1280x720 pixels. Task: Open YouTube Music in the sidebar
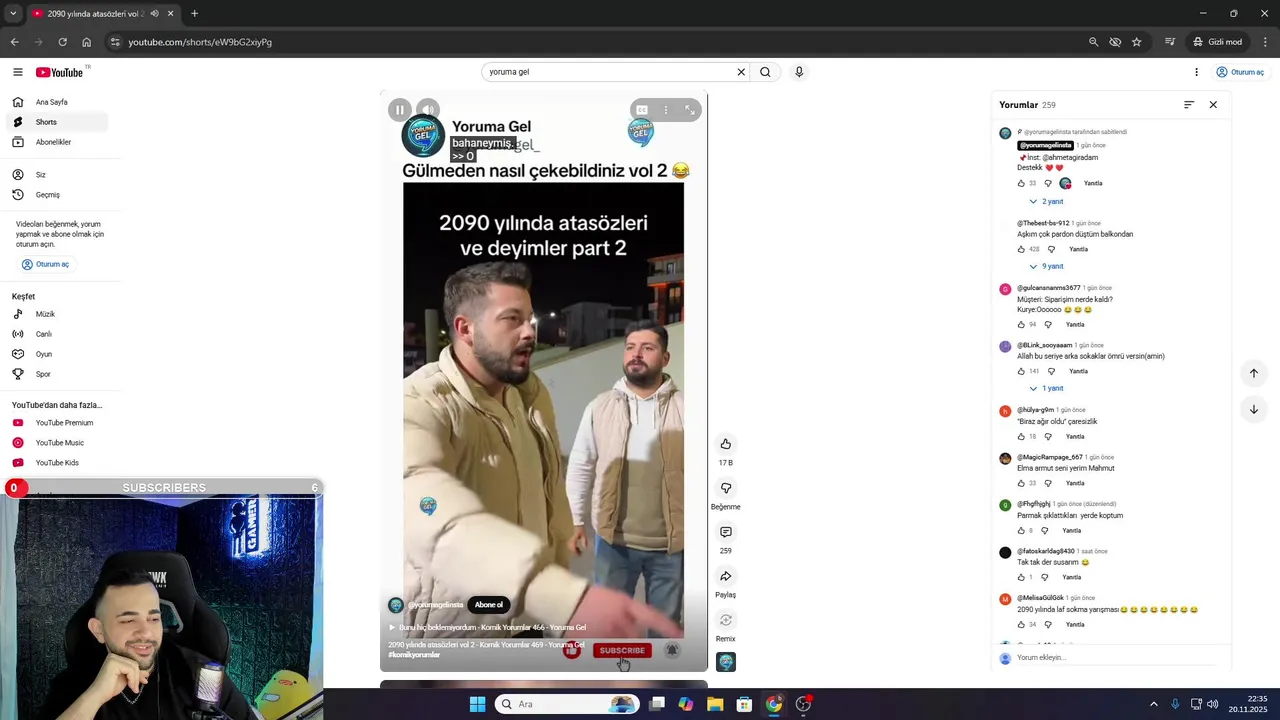pos(58,443)
